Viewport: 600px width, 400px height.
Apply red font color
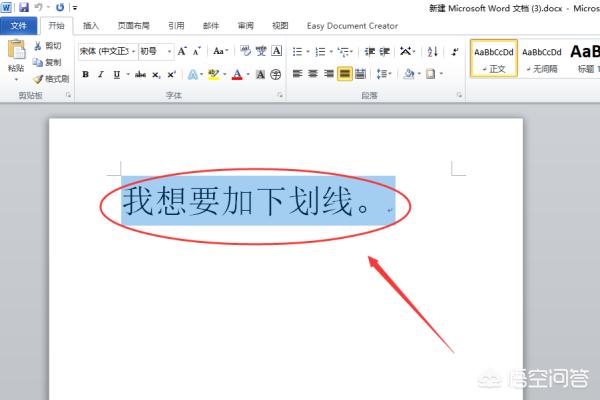tap(237, 74)
